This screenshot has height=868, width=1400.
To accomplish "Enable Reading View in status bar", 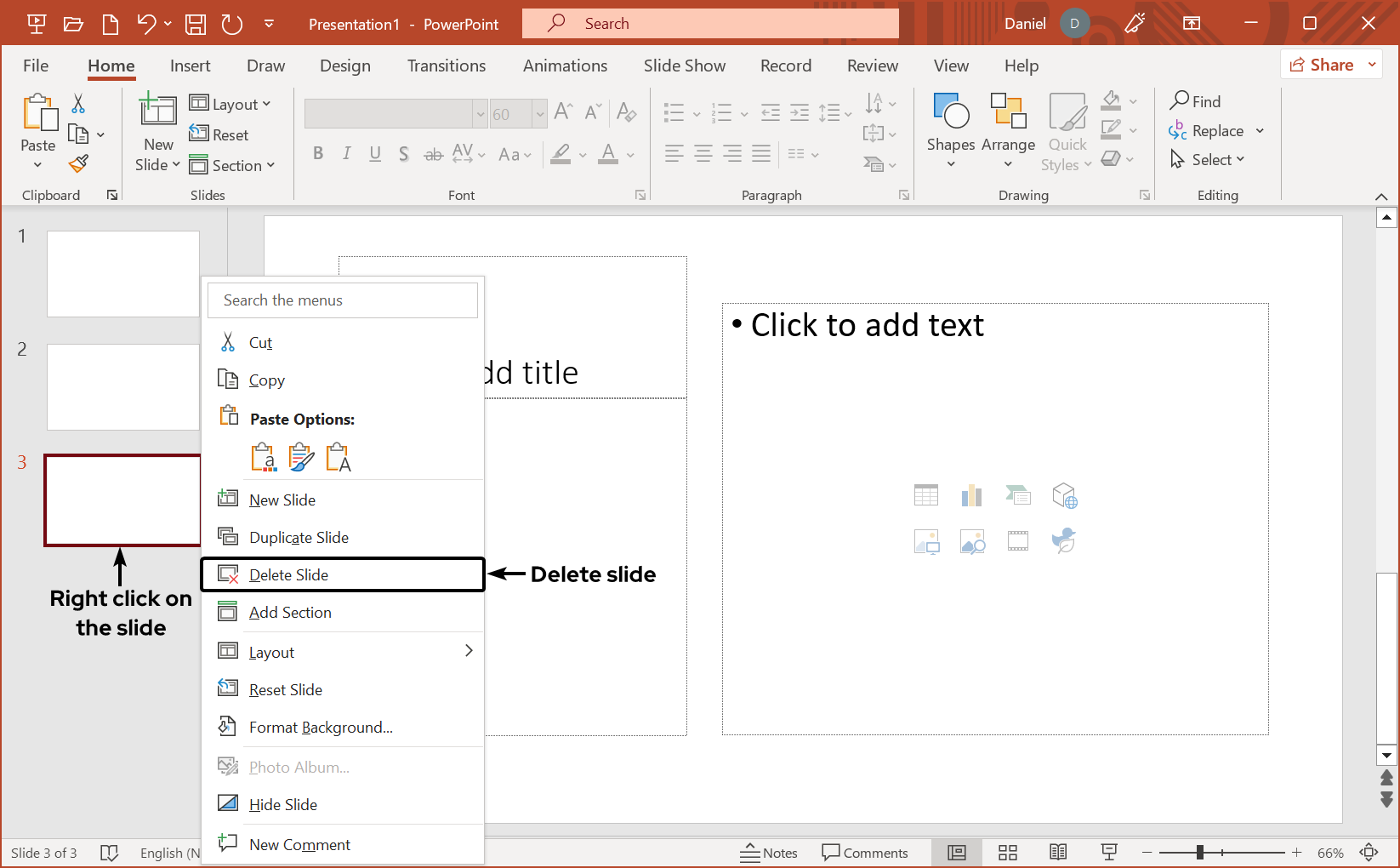I will (1058, 852).
